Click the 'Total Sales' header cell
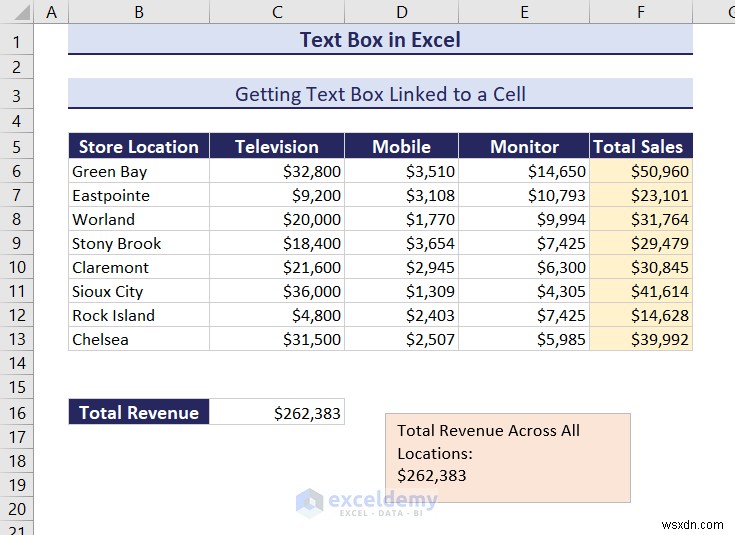This screenshot has width=735, height=535. tap(641, 146)
